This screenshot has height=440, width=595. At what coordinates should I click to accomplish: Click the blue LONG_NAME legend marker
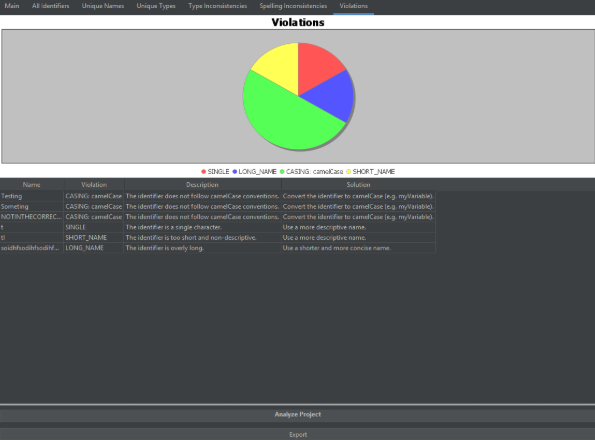(x=235, y=171)
